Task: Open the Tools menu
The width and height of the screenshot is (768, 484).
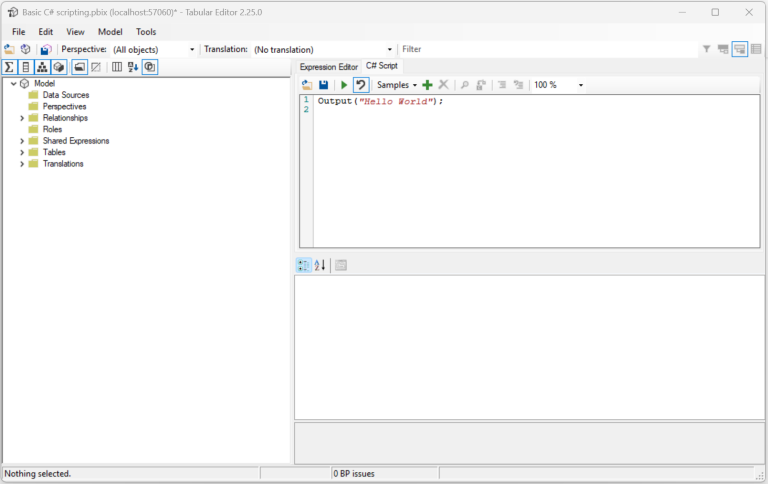Action: coord(146,32)
